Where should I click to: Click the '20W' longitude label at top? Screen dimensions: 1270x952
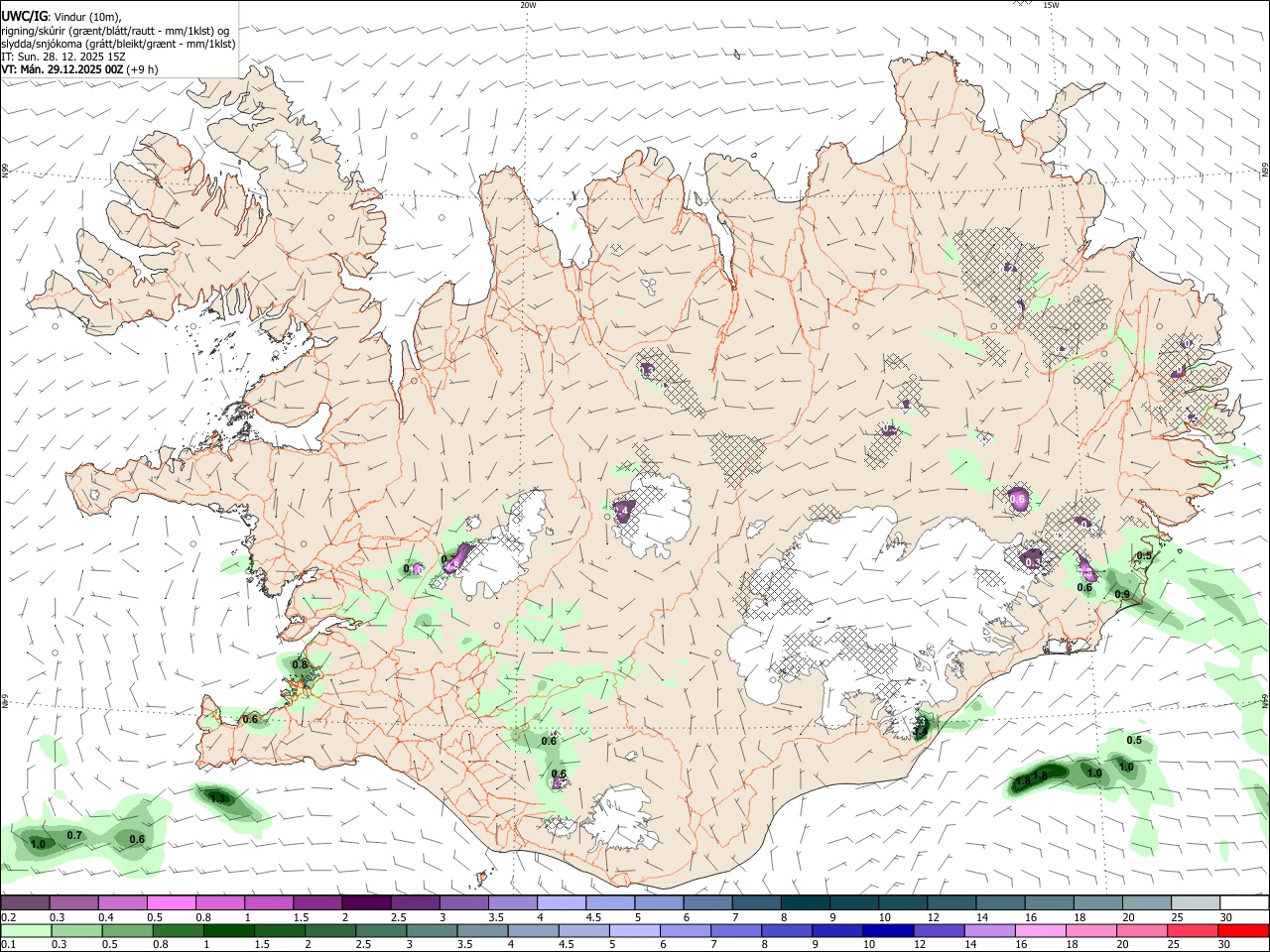pyautogui.click(x=528, y=5)
